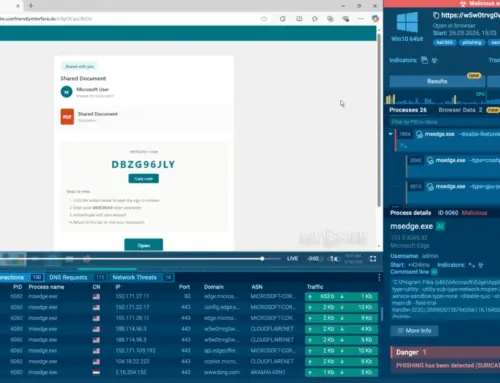Screen dimensions: 500x383
Task: Open the Edge Favorites toolbar icon
Action: (x=315, y=19)
